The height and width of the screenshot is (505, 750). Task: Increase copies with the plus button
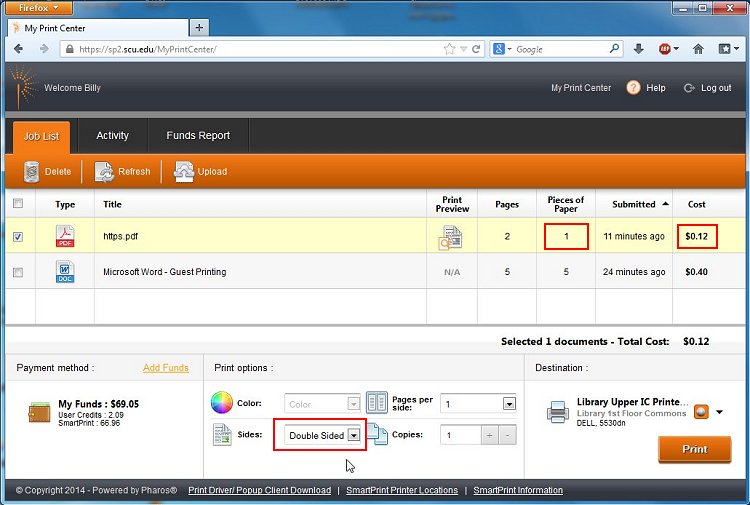pos(489,436)
